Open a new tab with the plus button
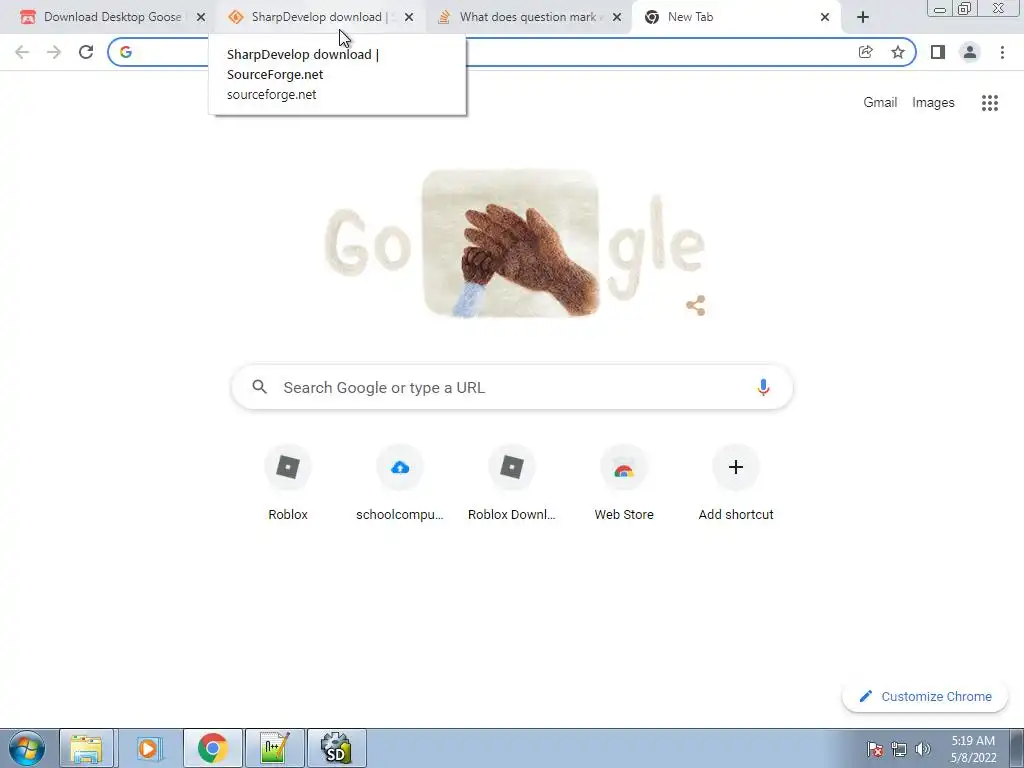 coord(863,18)
